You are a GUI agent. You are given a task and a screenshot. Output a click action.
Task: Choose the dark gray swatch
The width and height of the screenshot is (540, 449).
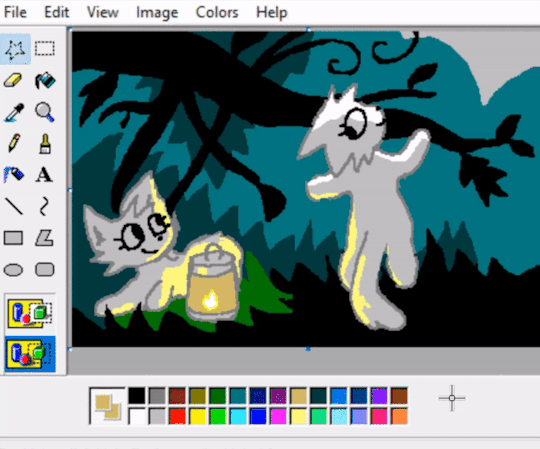(x=157, y=396)
